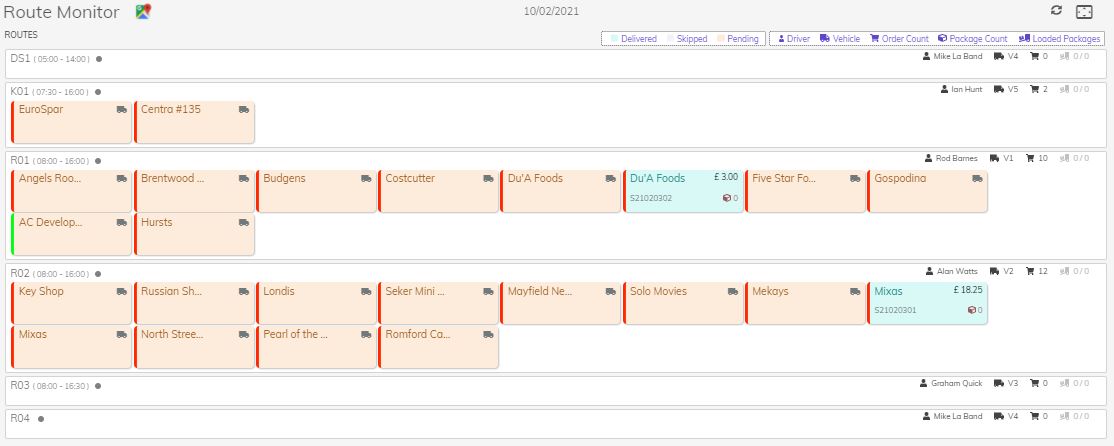Click the truck icon on Solo Movies card
Viewport: 1114px width, 446px height.
click(x=732, y=292)
